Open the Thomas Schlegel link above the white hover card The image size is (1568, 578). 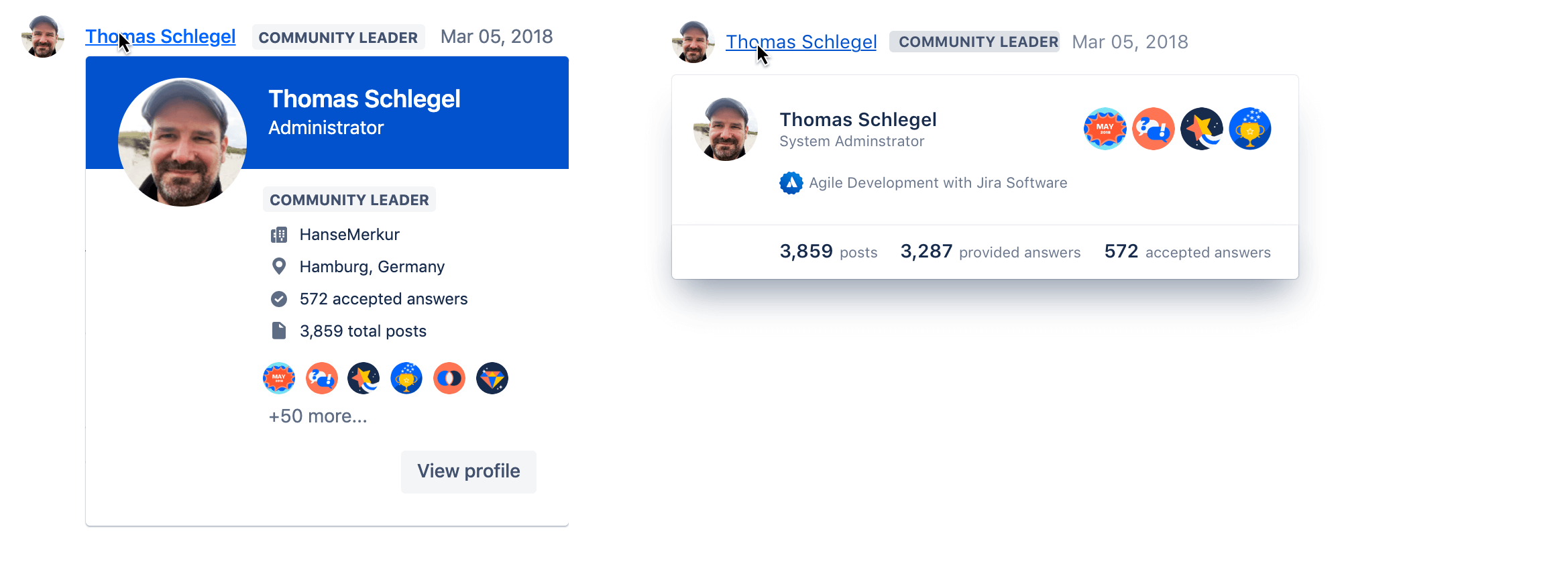click(801, 42)
